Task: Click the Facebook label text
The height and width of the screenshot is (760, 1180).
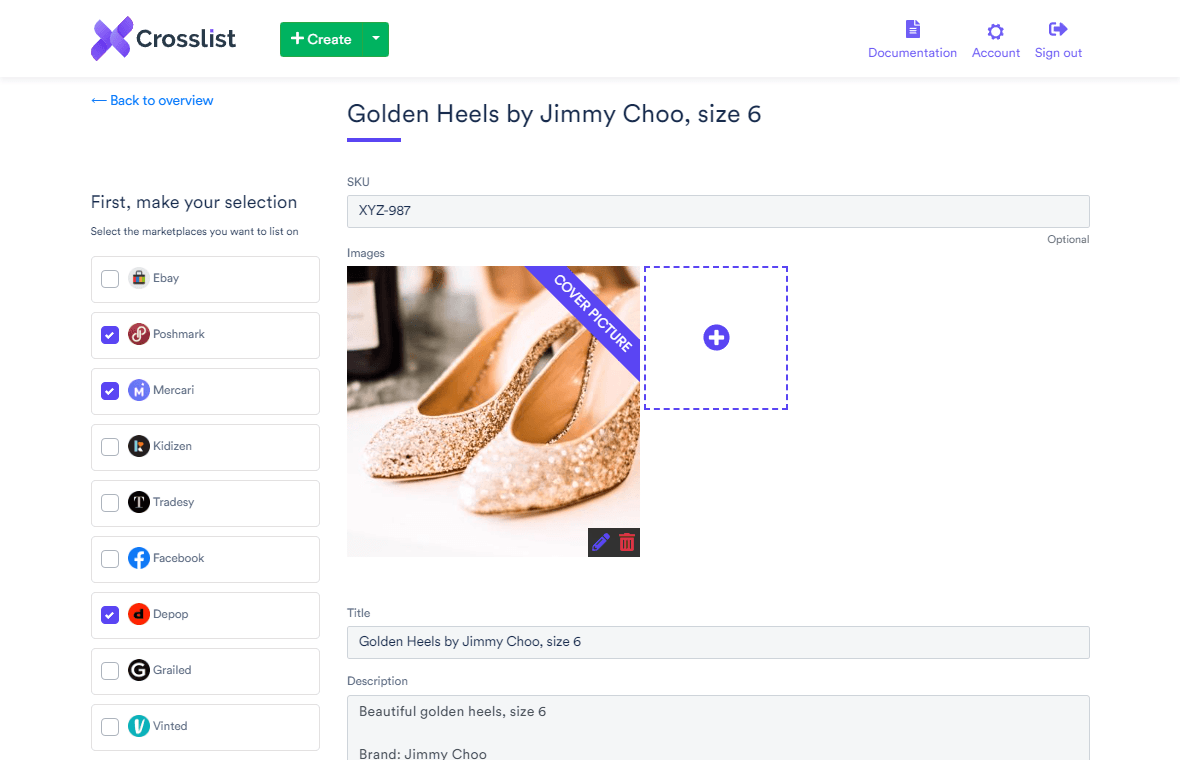Action: coord(178,558)
